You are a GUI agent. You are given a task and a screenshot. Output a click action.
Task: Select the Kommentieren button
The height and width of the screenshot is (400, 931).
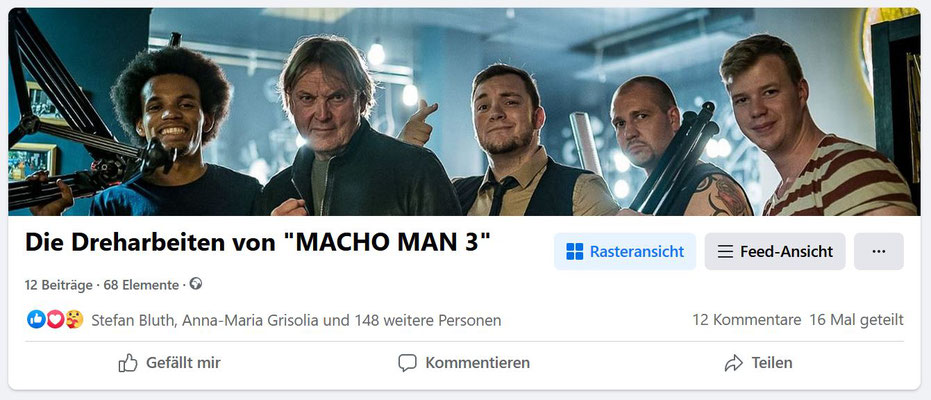[x=464, y=363]
